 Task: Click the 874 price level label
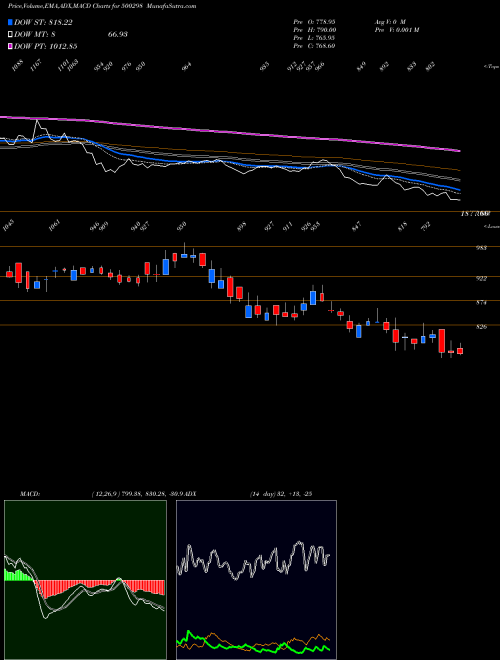pyautogui.click(x=481, y=302)
